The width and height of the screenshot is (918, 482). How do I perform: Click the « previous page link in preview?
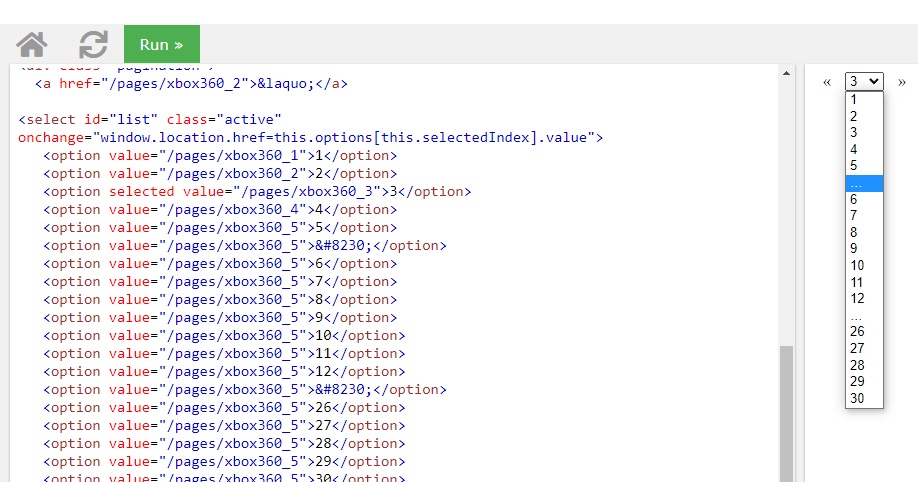pyautogui.click(x=827, y=82)
